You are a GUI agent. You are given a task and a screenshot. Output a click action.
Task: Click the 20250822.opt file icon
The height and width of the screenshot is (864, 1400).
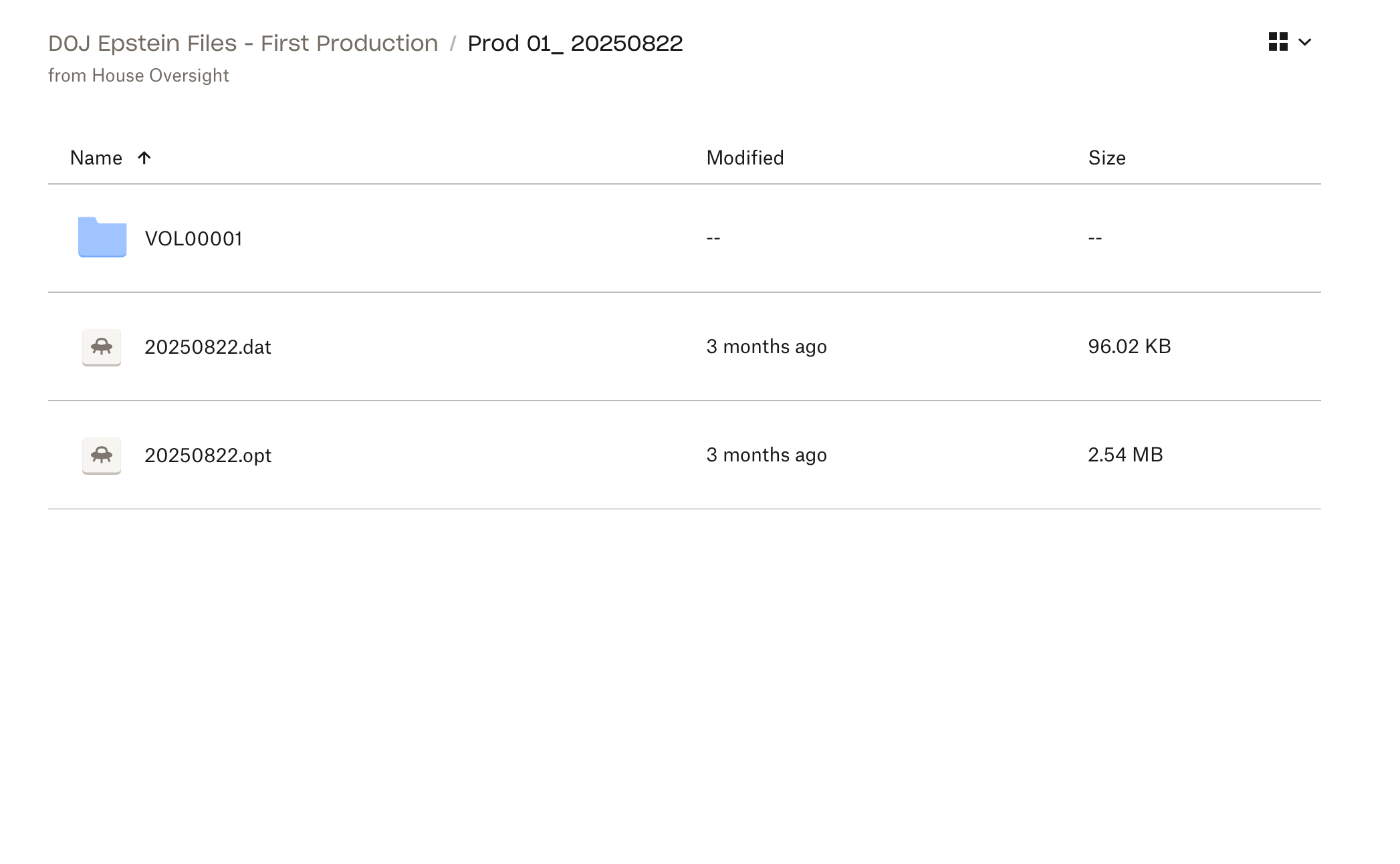tap(102, 455)
